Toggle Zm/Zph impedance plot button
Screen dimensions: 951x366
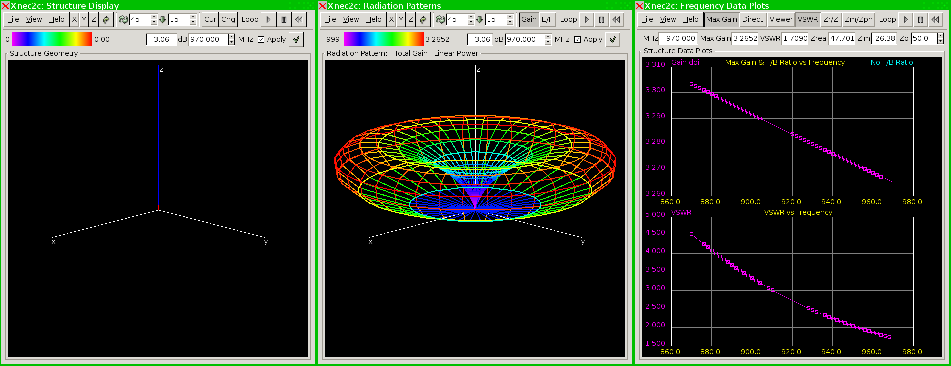pyautogui.click(x=858, y=19)
